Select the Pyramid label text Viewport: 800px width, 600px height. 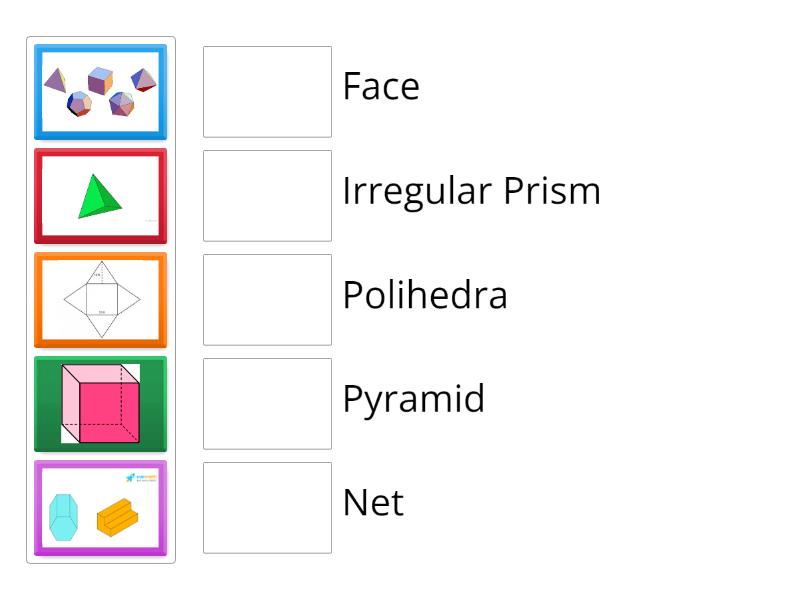pos(413,400)
